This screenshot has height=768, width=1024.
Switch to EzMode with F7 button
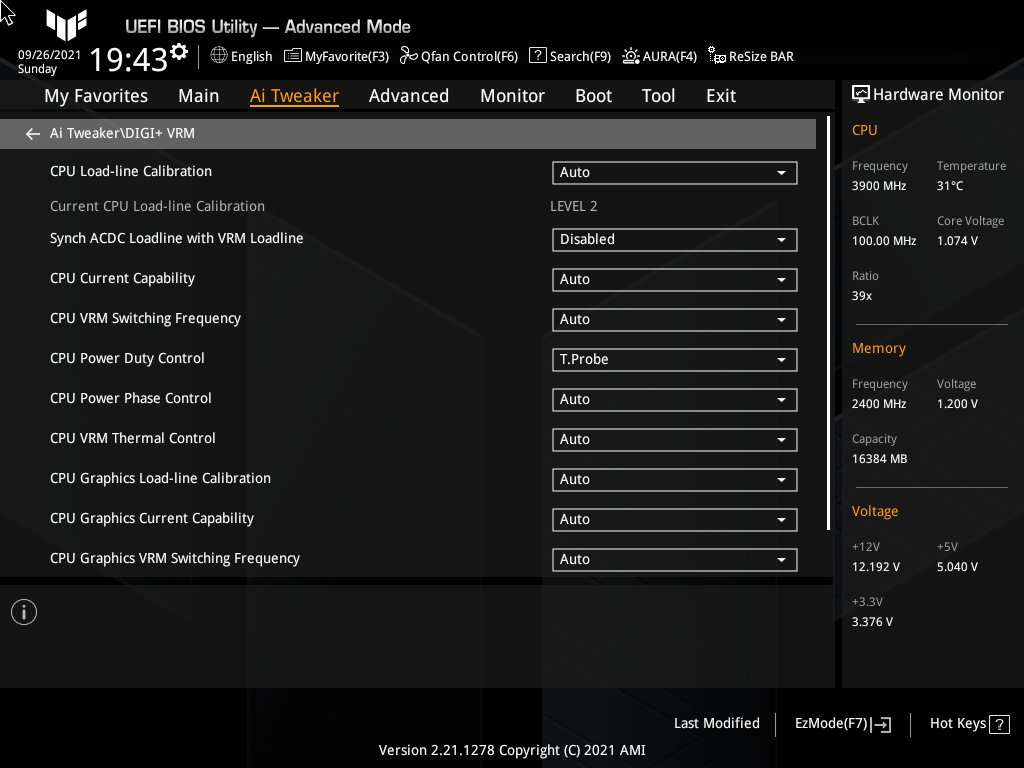pos(841,723)
